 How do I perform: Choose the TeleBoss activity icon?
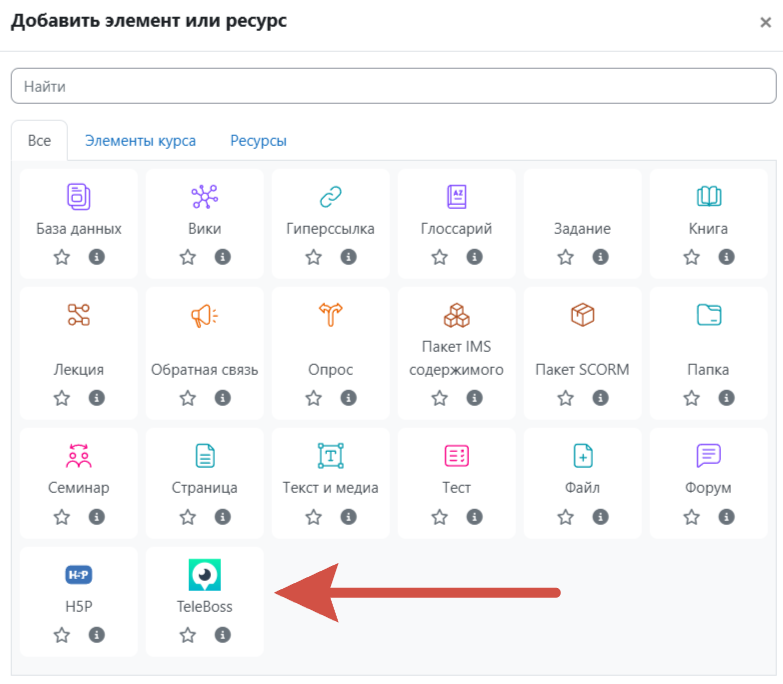205,574
